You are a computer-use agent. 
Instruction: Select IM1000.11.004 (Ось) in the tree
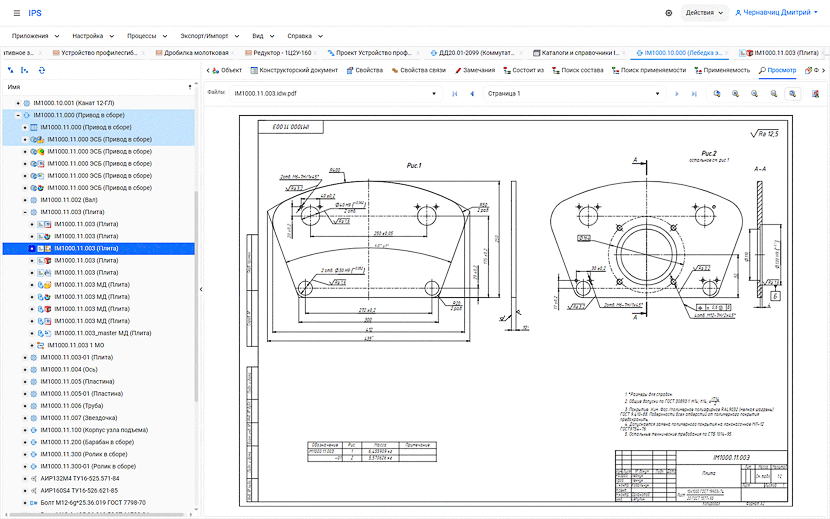coord(68,369)
